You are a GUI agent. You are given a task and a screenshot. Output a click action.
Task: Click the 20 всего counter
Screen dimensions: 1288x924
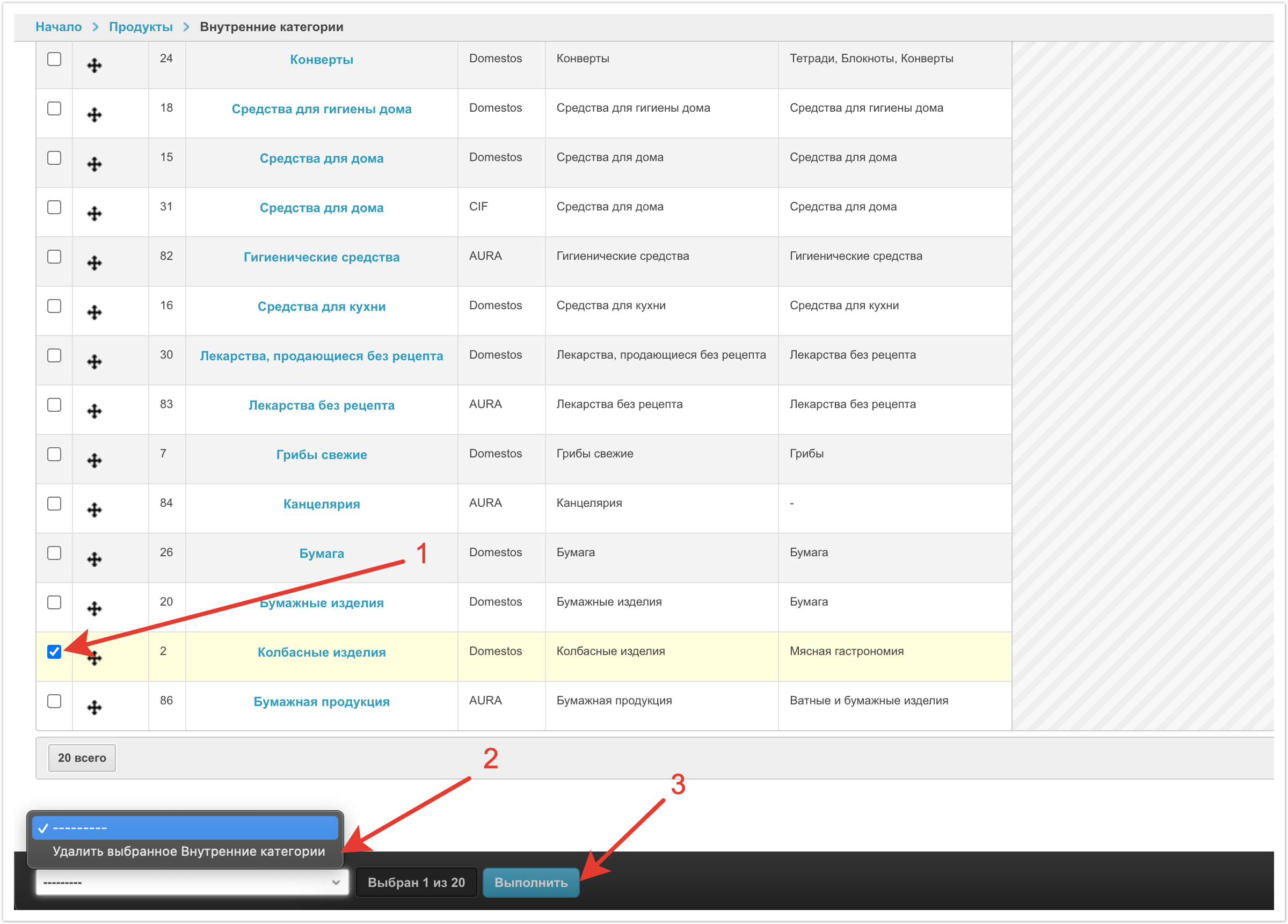coord(82,758)
